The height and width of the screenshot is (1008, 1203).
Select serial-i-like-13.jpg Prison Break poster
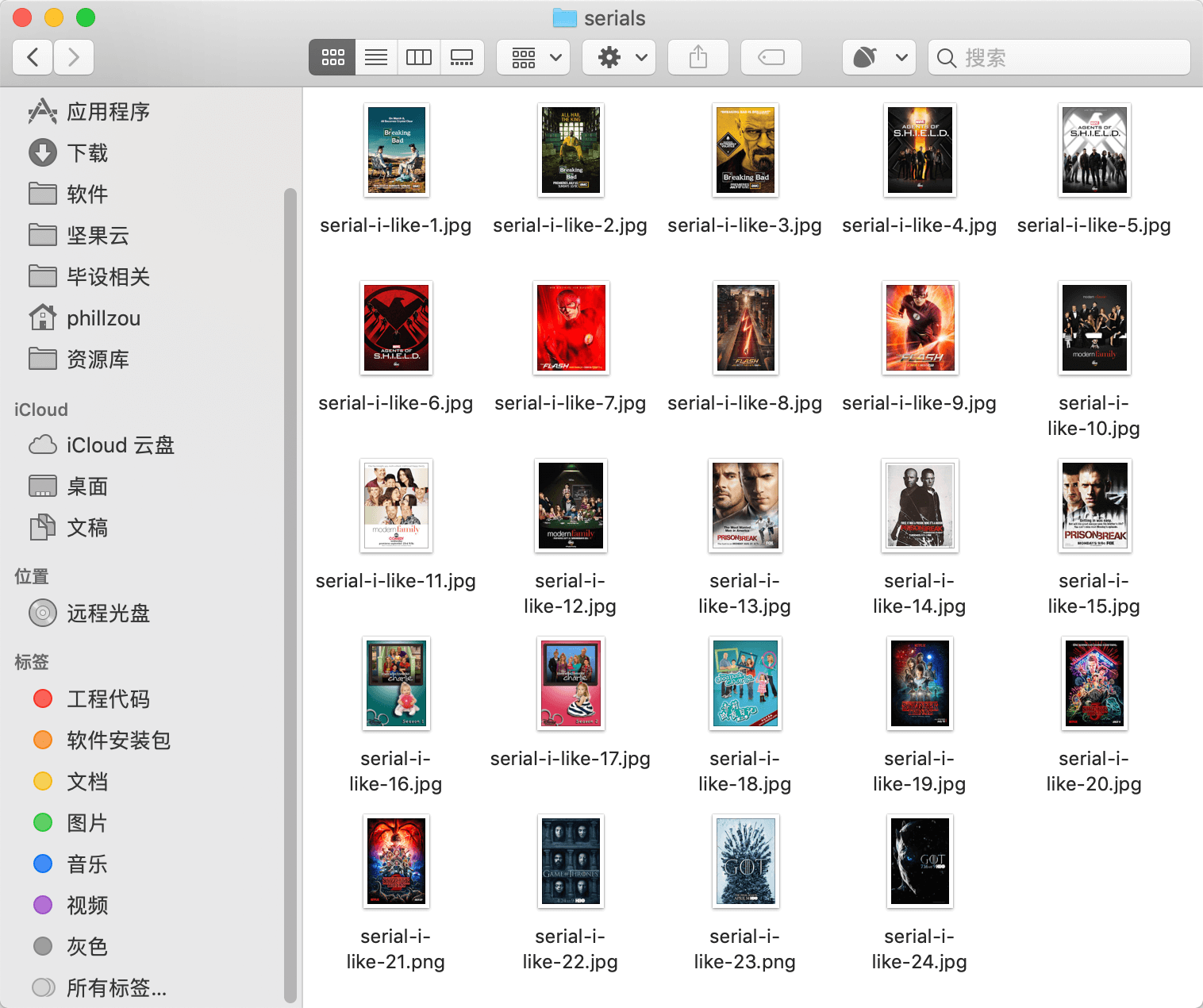745,506
